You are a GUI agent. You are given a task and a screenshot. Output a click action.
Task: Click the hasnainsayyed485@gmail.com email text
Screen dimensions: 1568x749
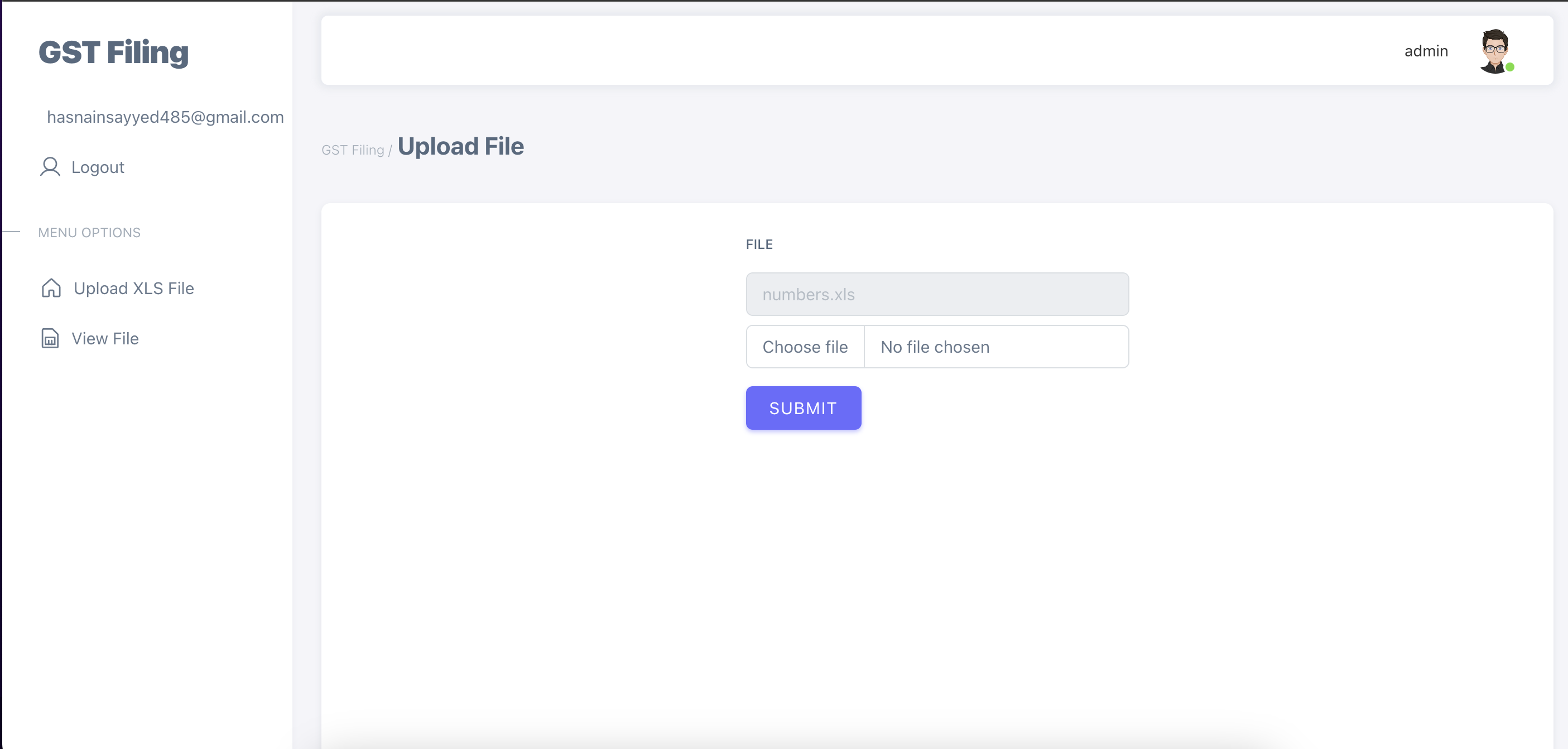[165, 117]
